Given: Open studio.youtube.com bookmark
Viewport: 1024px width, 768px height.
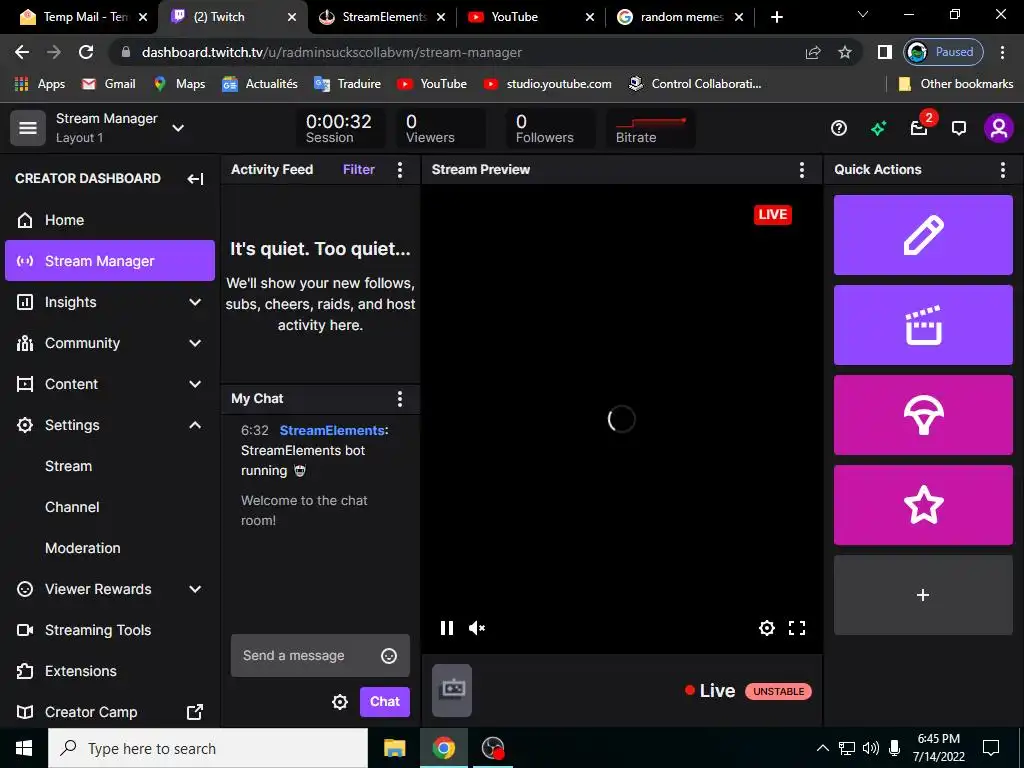Looking at the screenshot, I should [547, 84].
